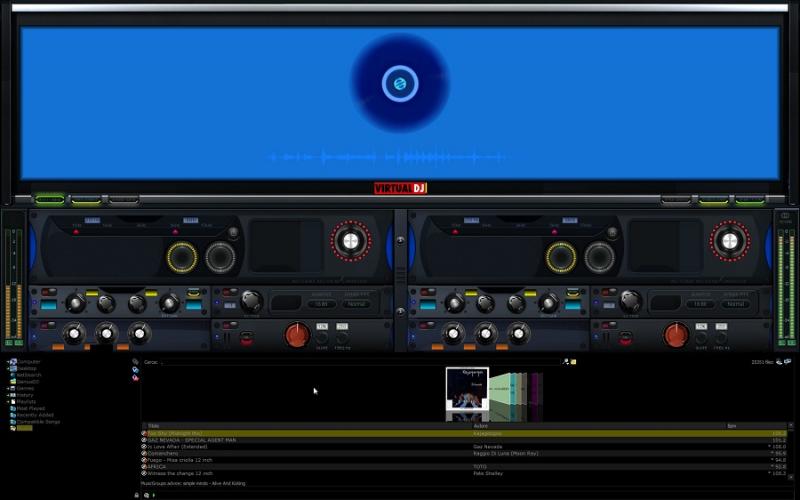Click the red record button on left deck
This screenshot has height=500, width=800.
pyautogui.click(x=246, y=338)
